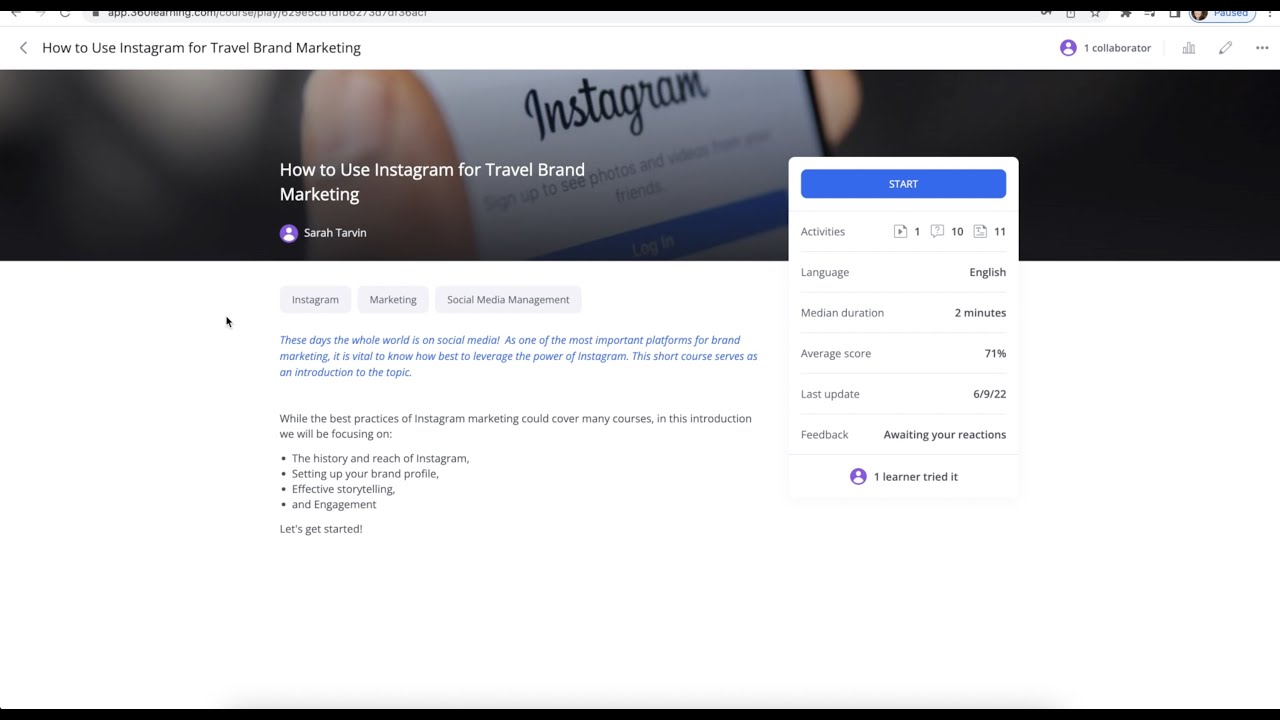
Task: Click the 'Activities' label
Action: (823, 231)
